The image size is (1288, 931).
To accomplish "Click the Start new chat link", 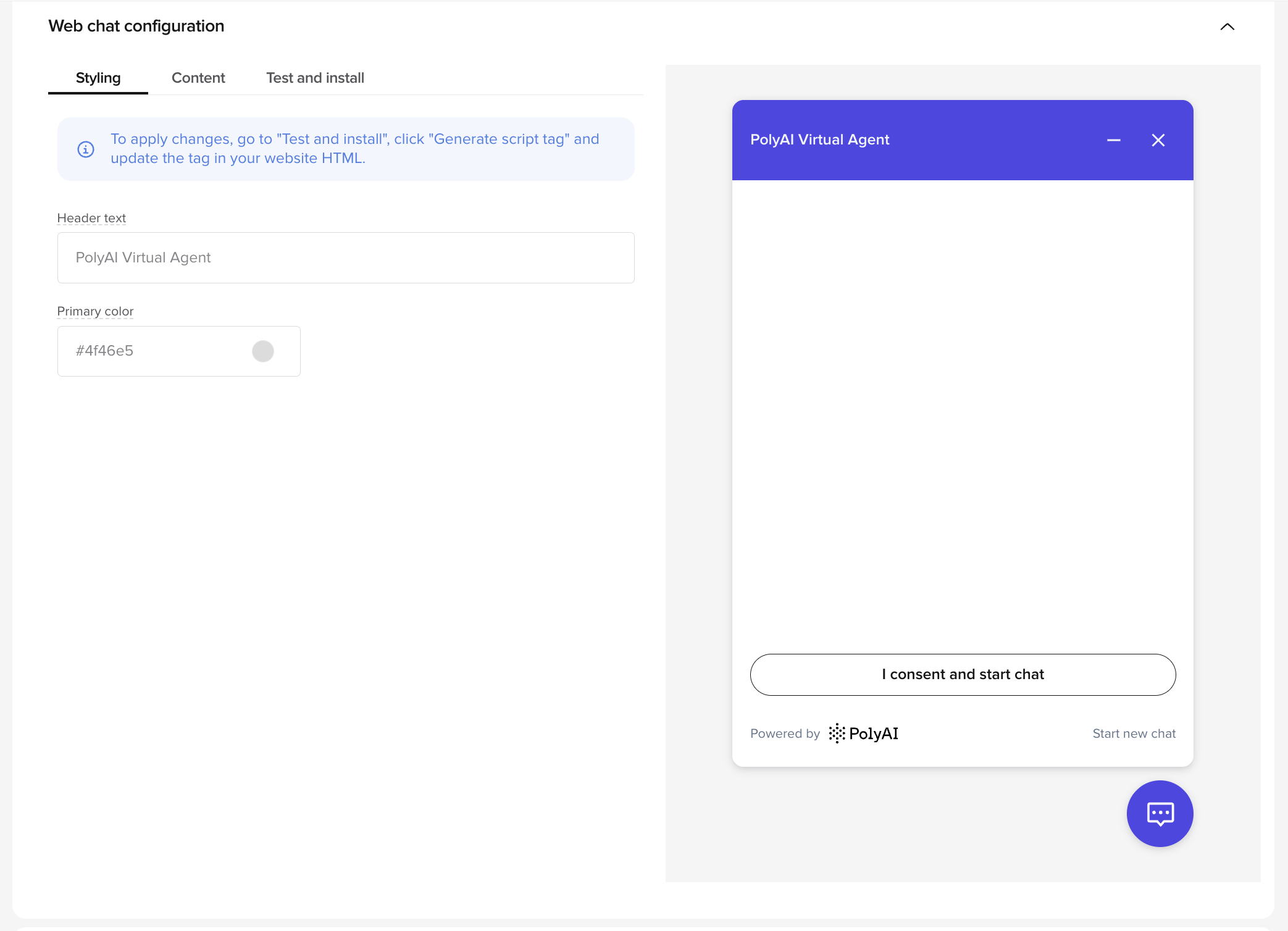I will tap(1134, 733).
